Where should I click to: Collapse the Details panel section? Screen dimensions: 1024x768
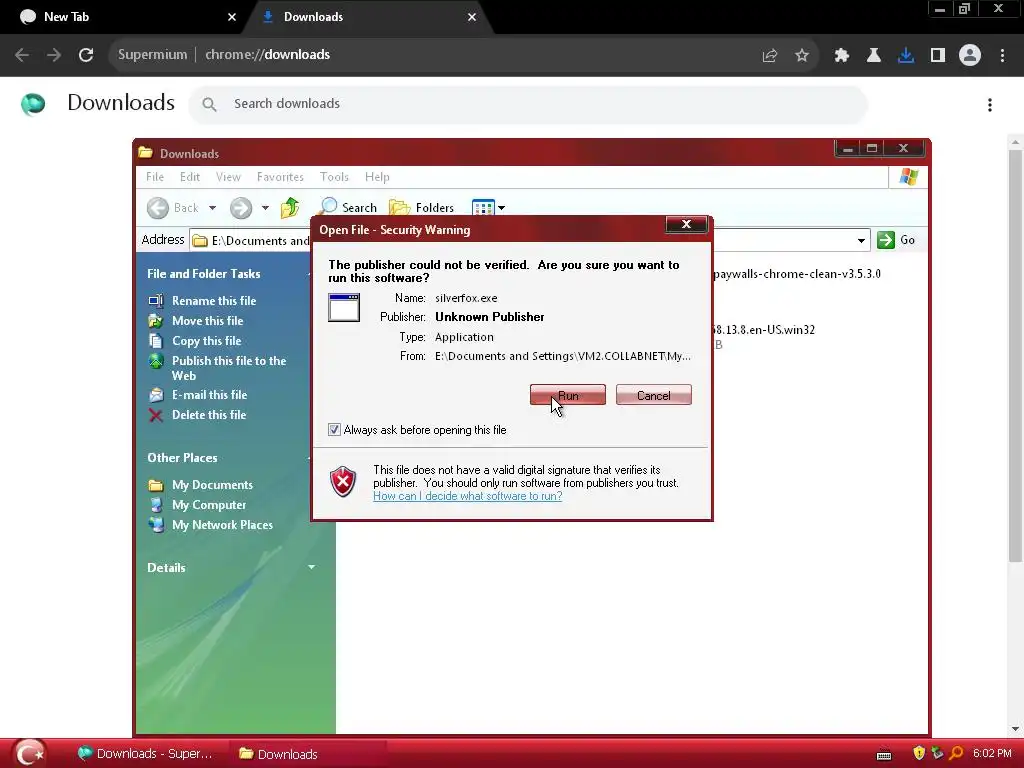312,567
